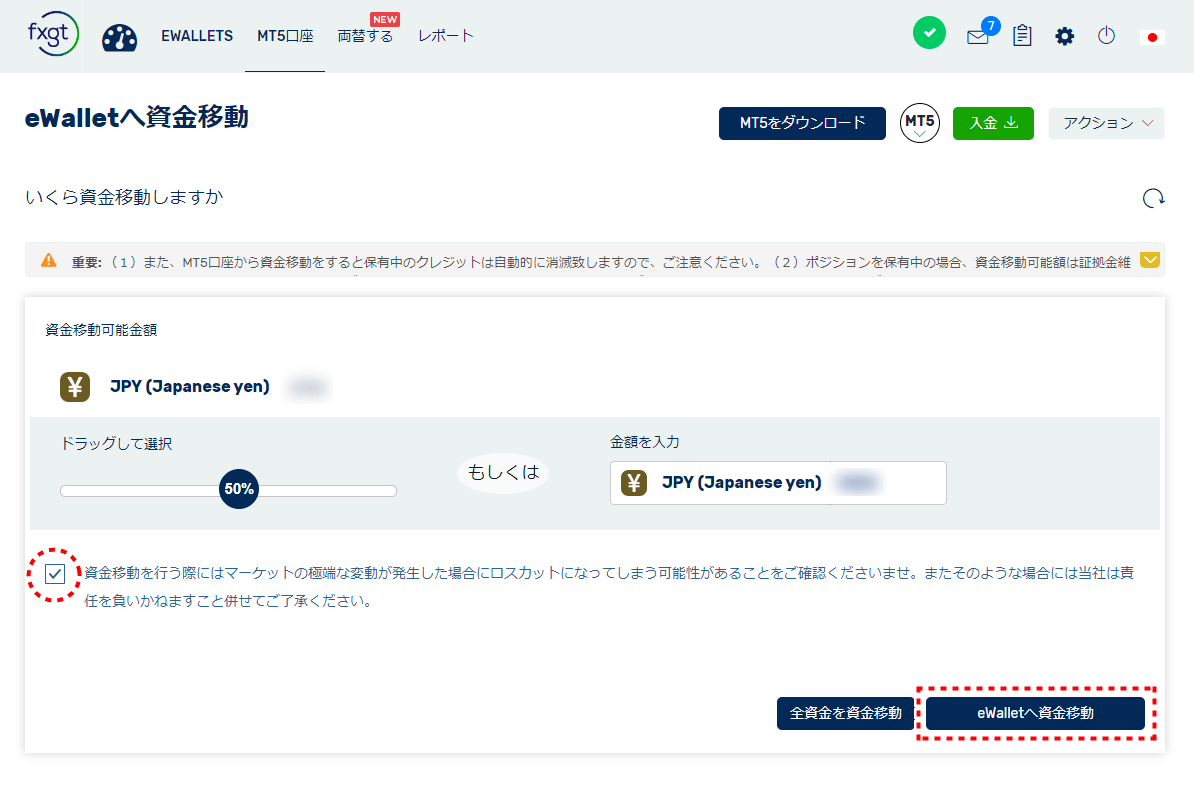Click the risk disclaimer text paragraph
Image resolution: width=1194 pixels, height=789 pixels.
click(609, 587)
